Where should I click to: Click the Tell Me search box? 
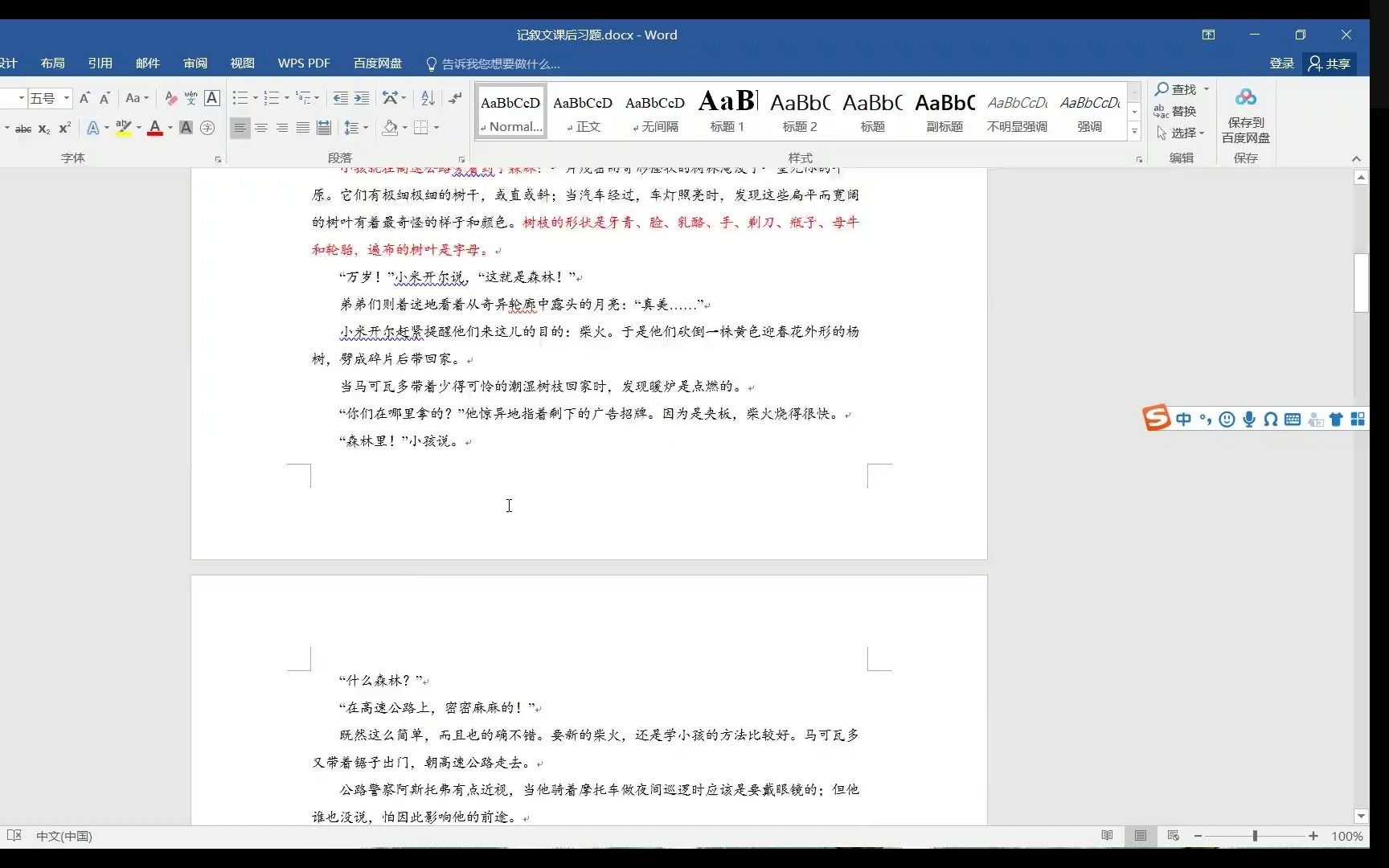492,64
